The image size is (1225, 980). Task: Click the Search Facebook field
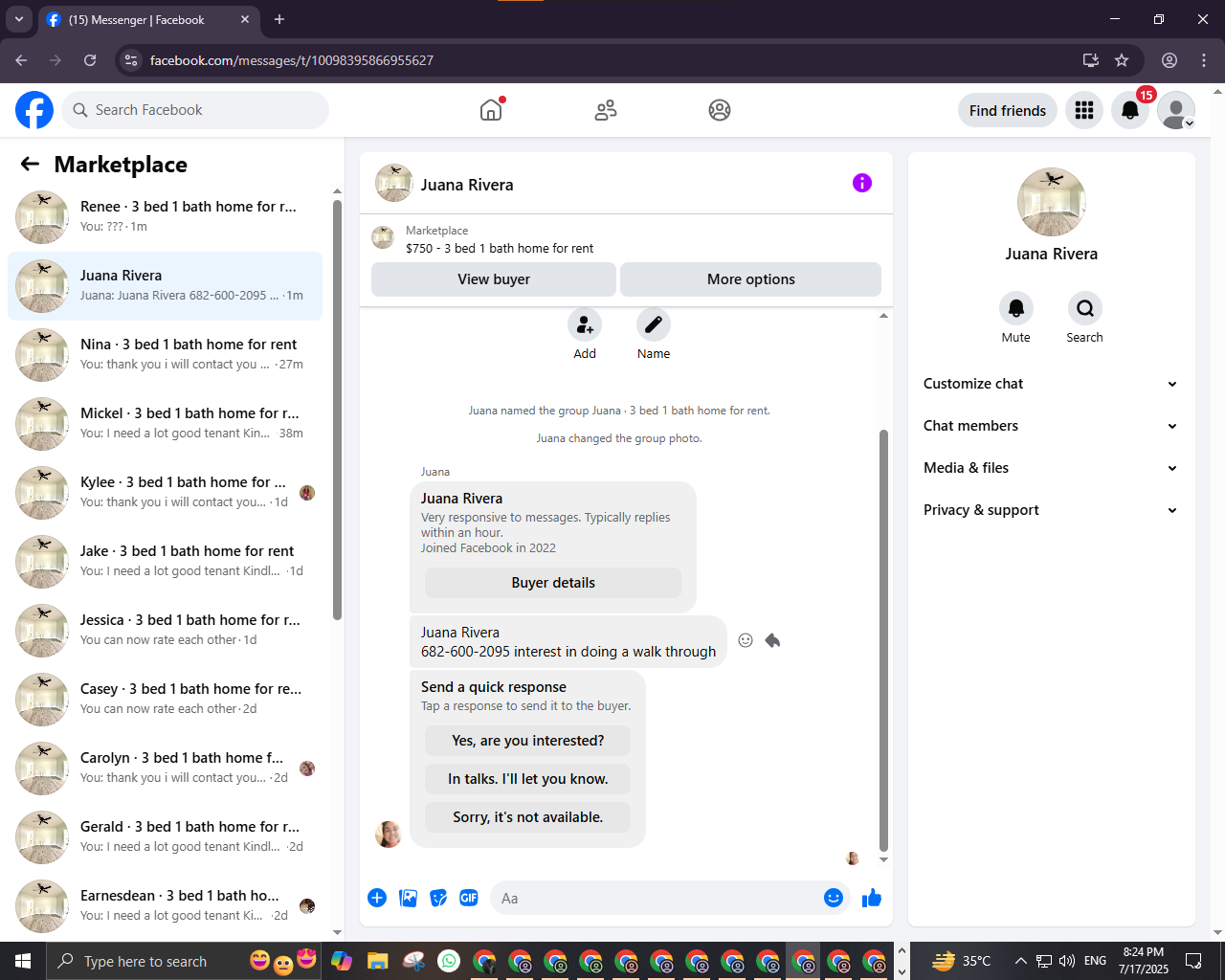195,110
